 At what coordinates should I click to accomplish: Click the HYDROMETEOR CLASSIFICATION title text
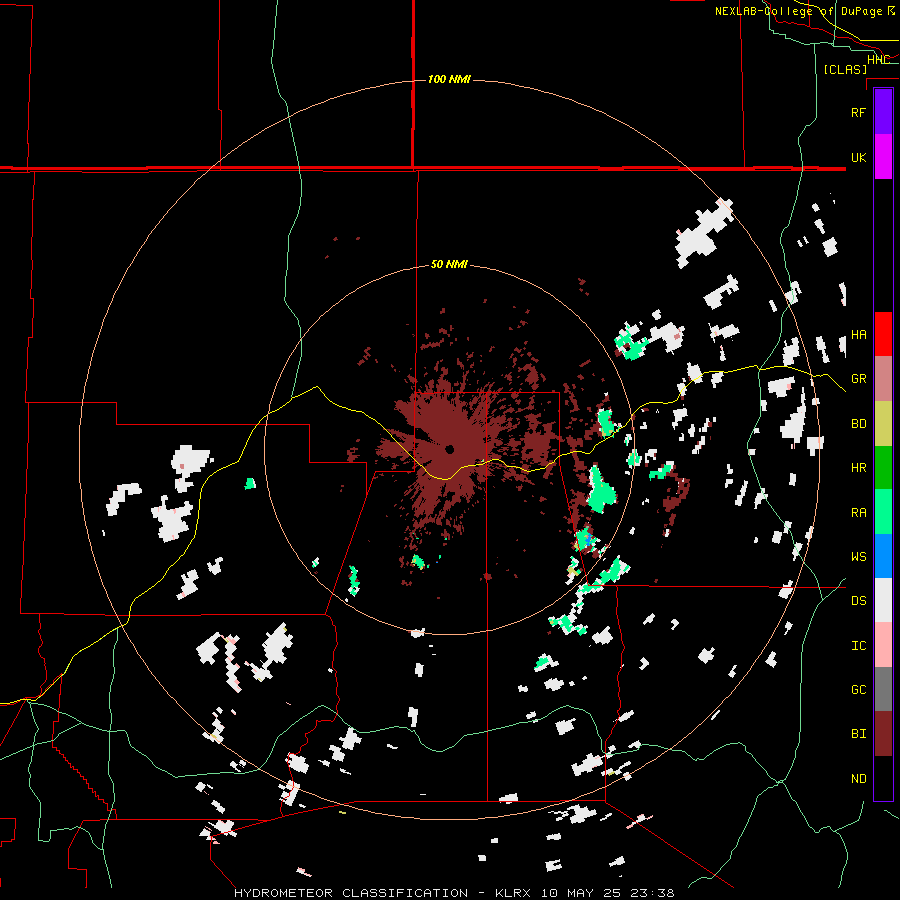tap(351, 893)
